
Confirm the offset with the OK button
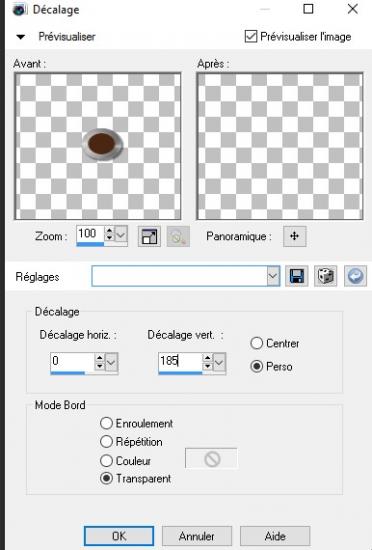point(119,536)
